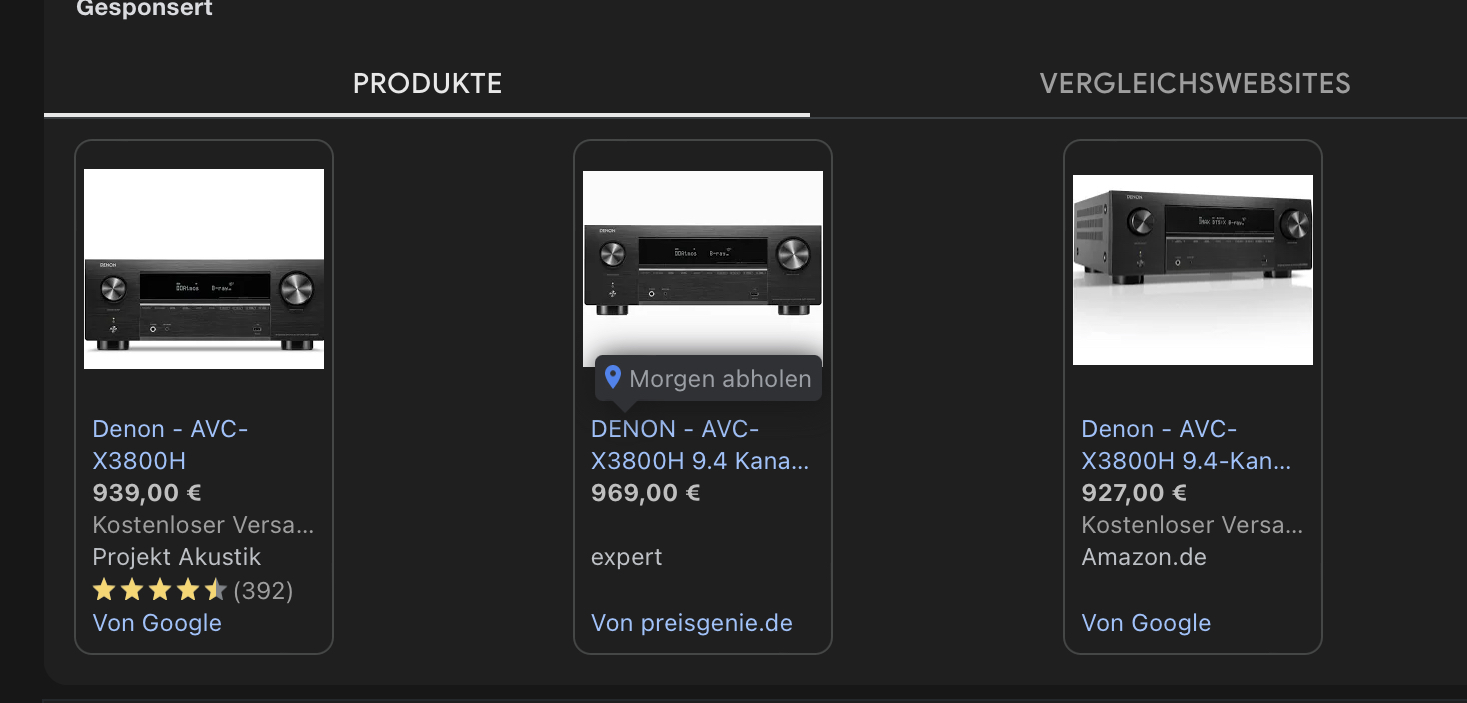Open 'Denon - AVC-X3800H' title link
1467x703 pixels.
coord(170,445)
